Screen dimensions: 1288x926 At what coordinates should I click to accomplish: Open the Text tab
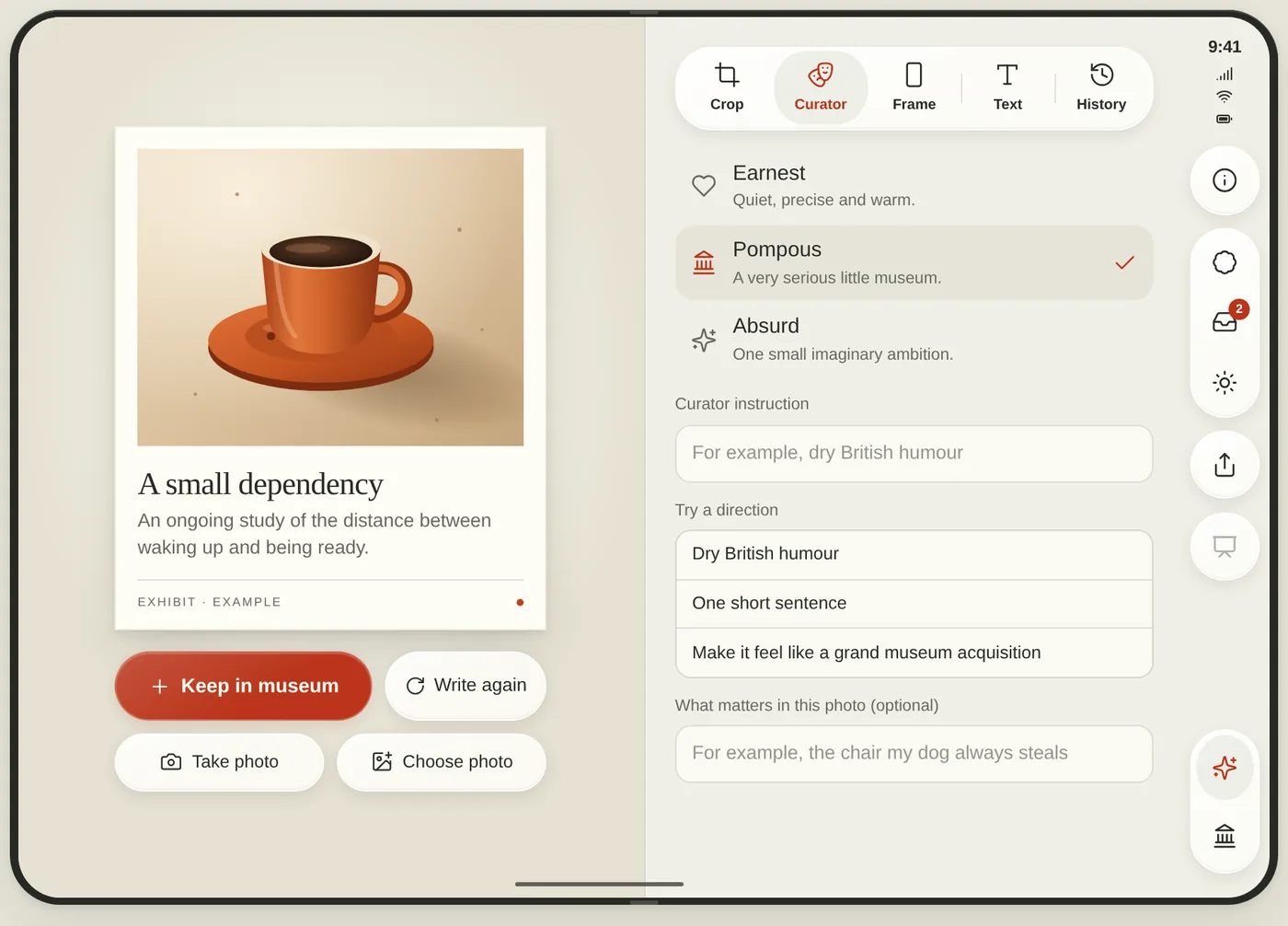1007,87
